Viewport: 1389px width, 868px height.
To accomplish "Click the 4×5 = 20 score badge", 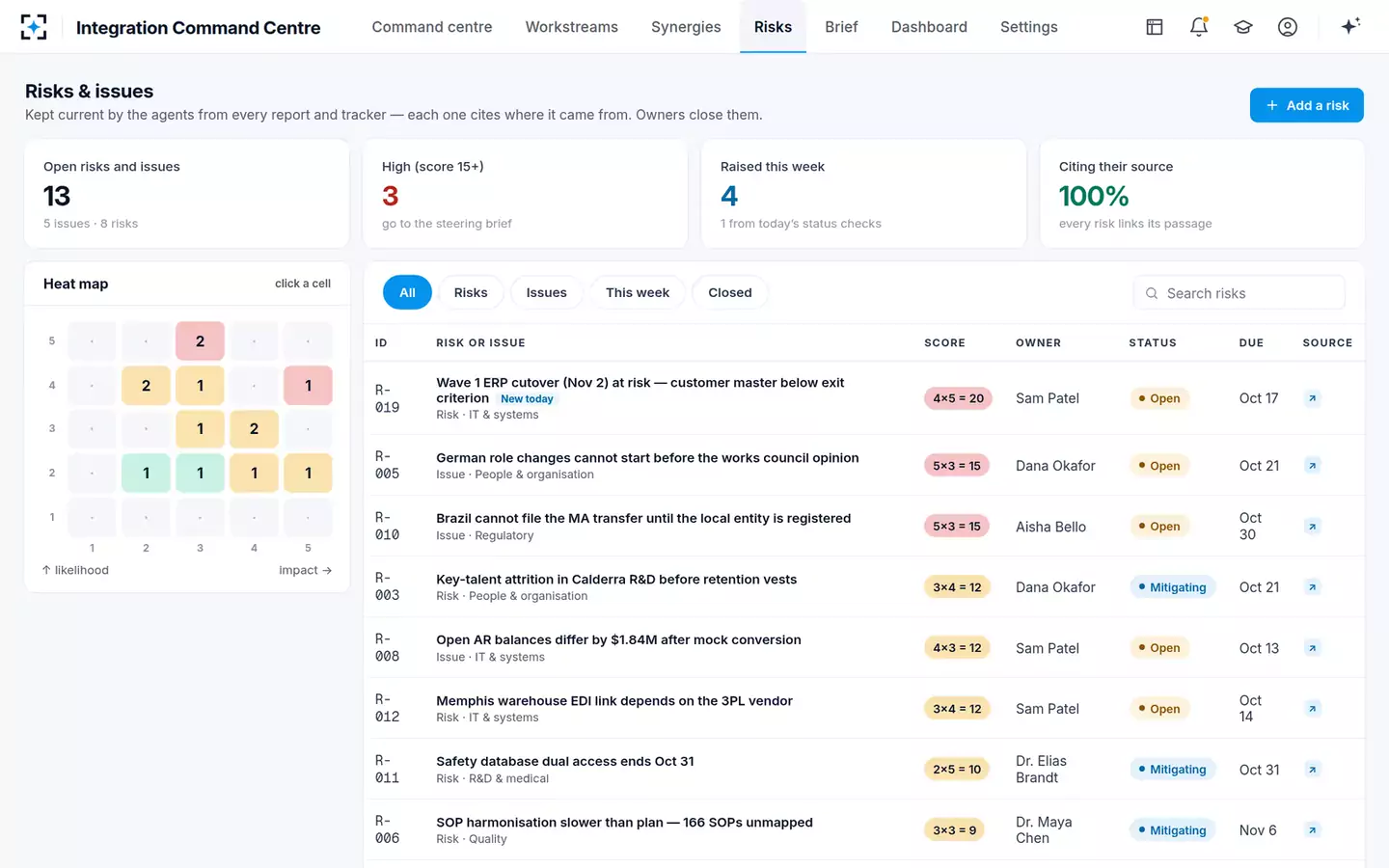I will (x=958, y=398).
